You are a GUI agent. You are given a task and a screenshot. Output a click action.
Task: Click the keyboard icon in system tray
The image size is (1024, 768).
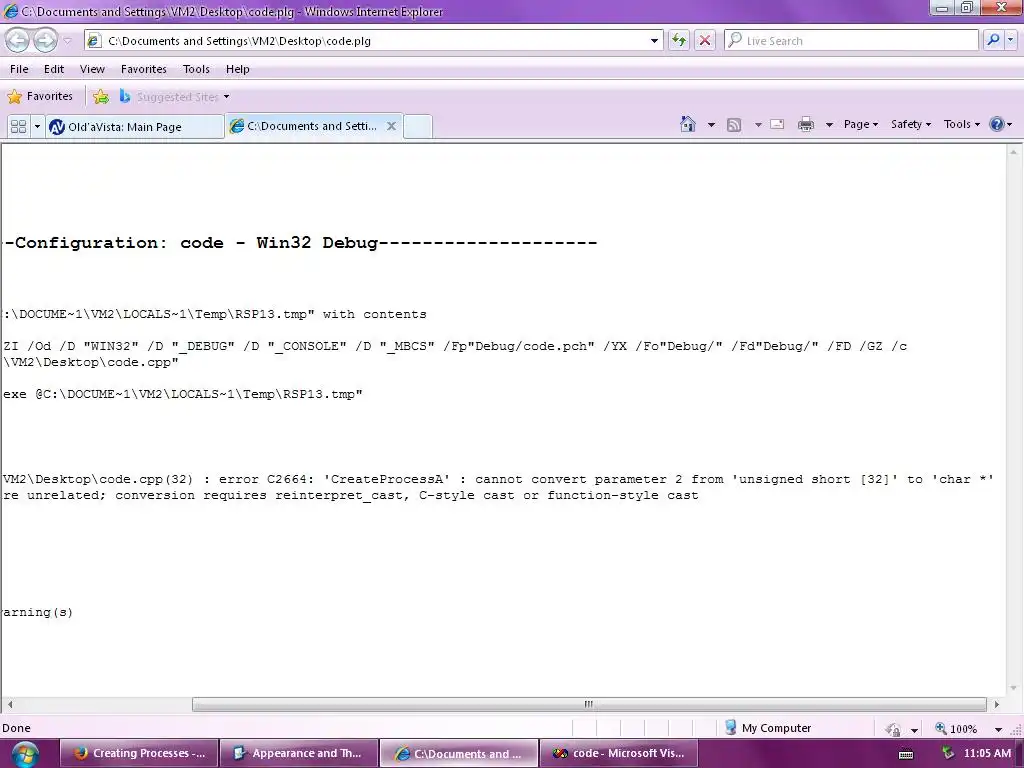[906, 754]
